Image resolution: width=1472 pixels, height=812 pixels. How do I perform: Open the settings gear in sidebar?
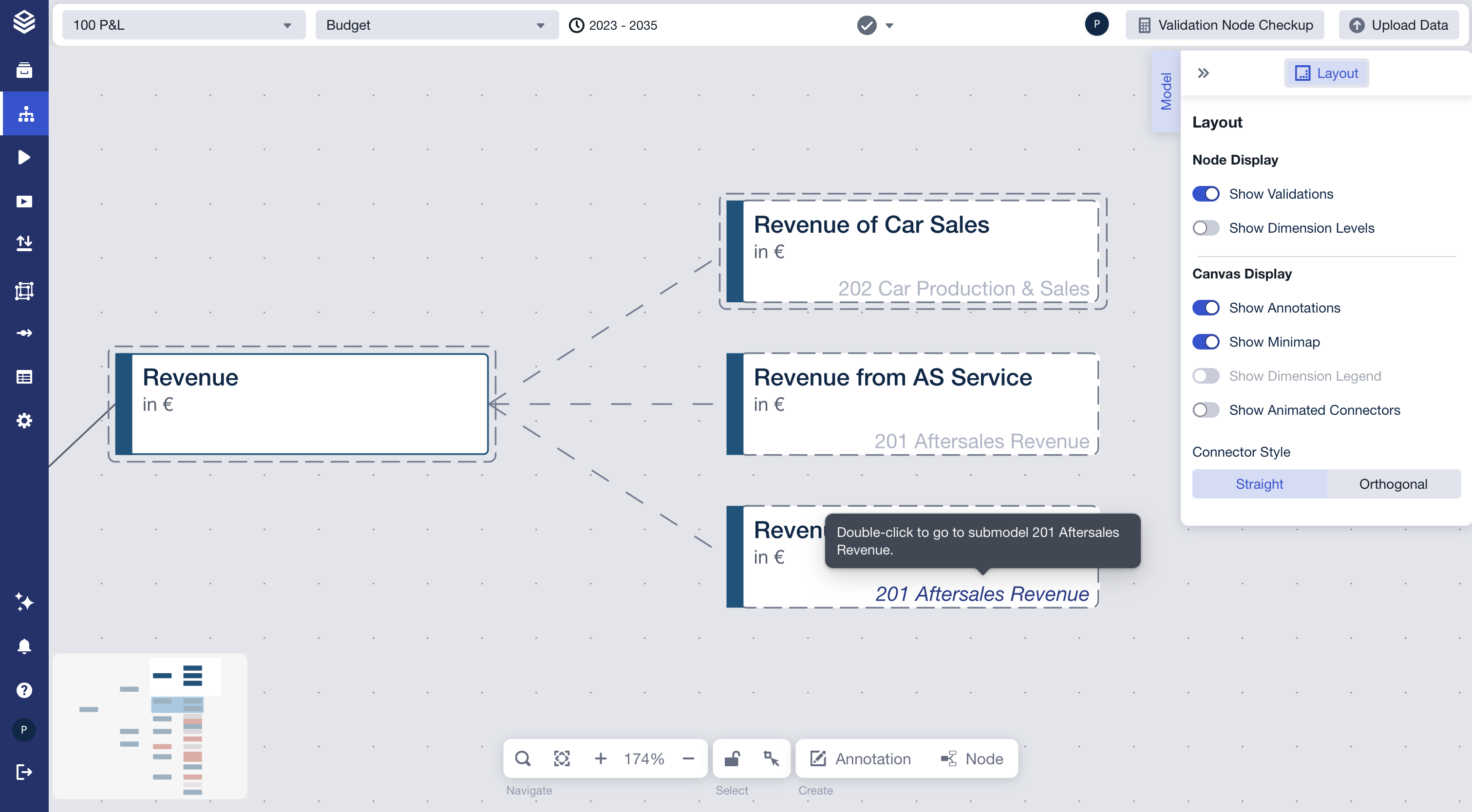[24, 421]
